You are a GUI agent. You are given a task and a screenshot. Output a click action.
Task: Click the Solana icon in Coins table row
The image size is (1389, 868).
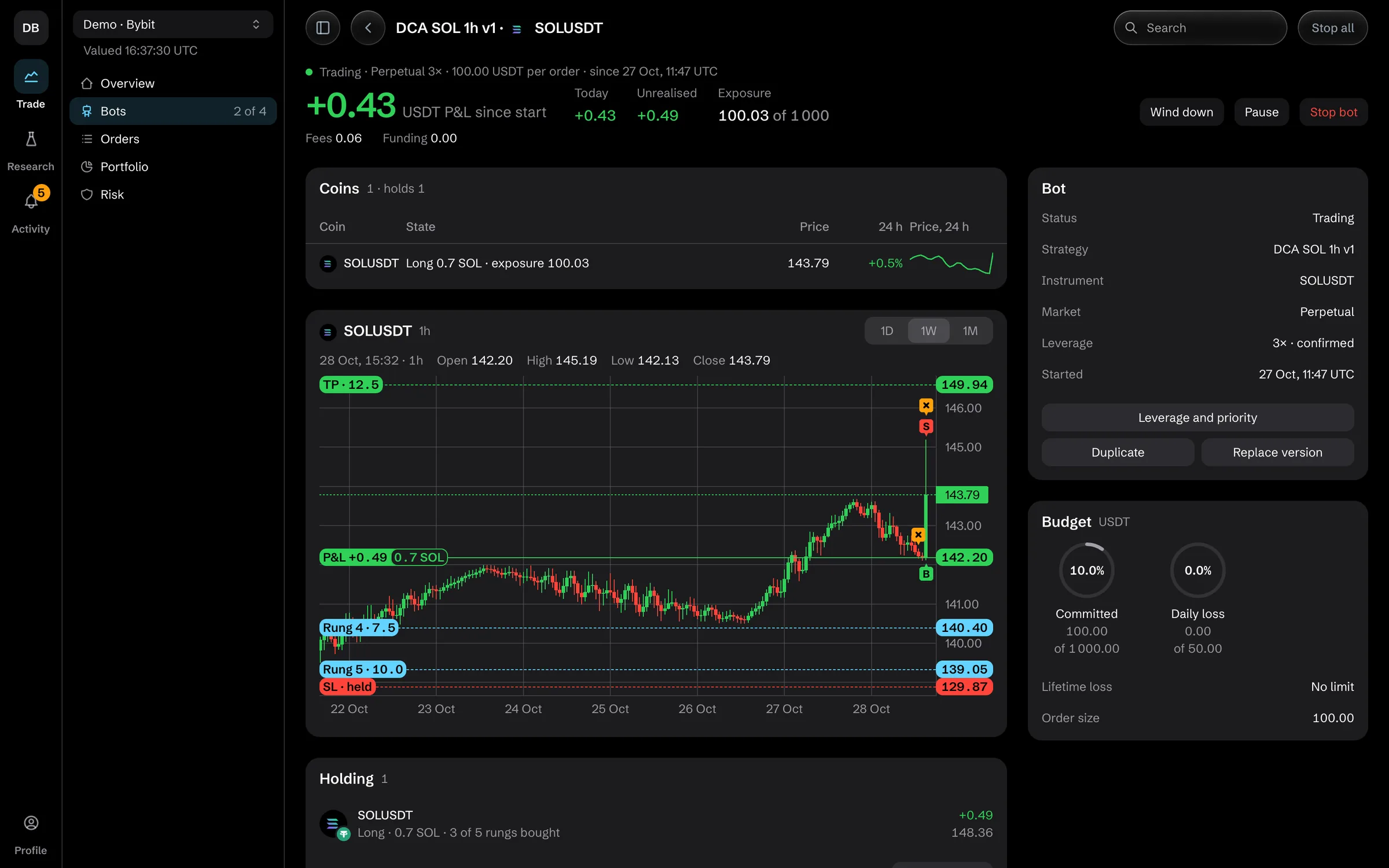tap(328, 263)
